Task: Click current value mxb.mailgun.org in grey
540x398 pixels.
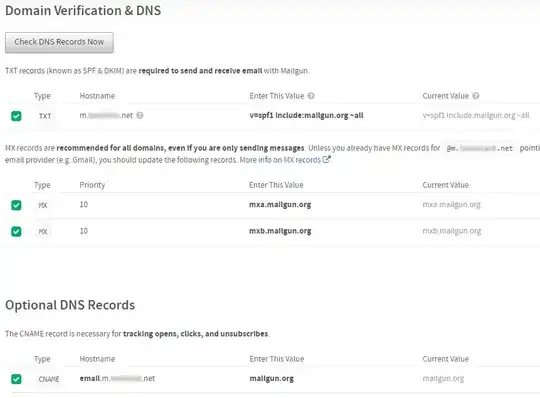Action: pos(452,231)
